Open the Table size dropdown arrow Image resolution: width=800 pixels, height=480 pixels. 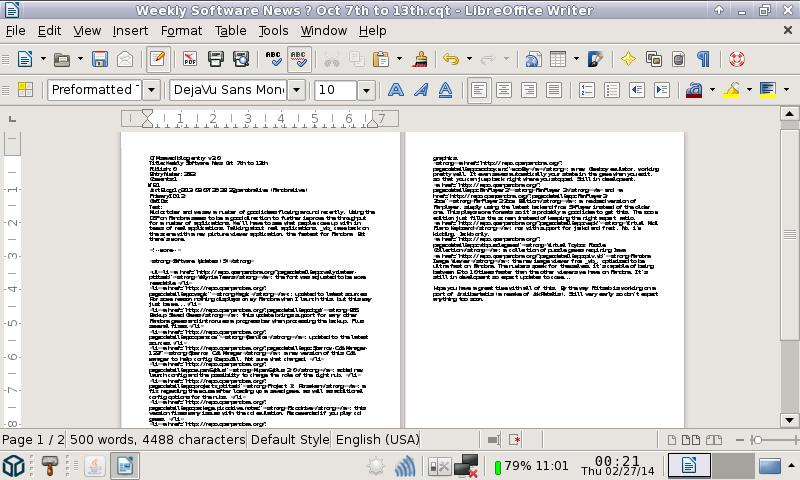click(x=577, y=59)
